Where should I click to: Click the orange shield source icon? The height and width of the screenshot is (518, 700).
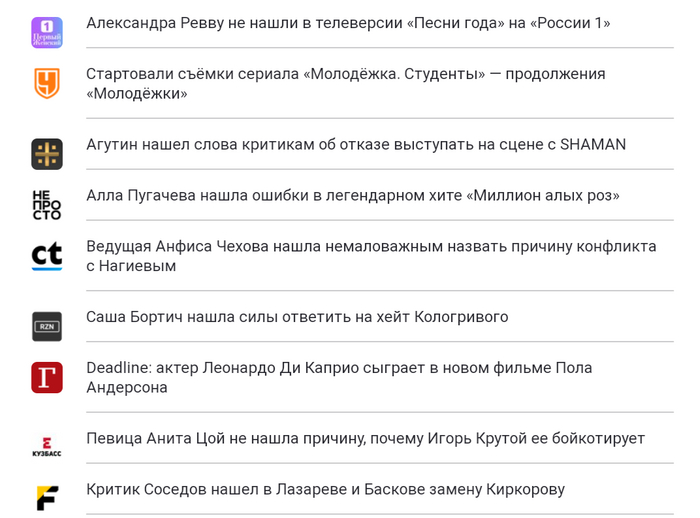point(47,83)
